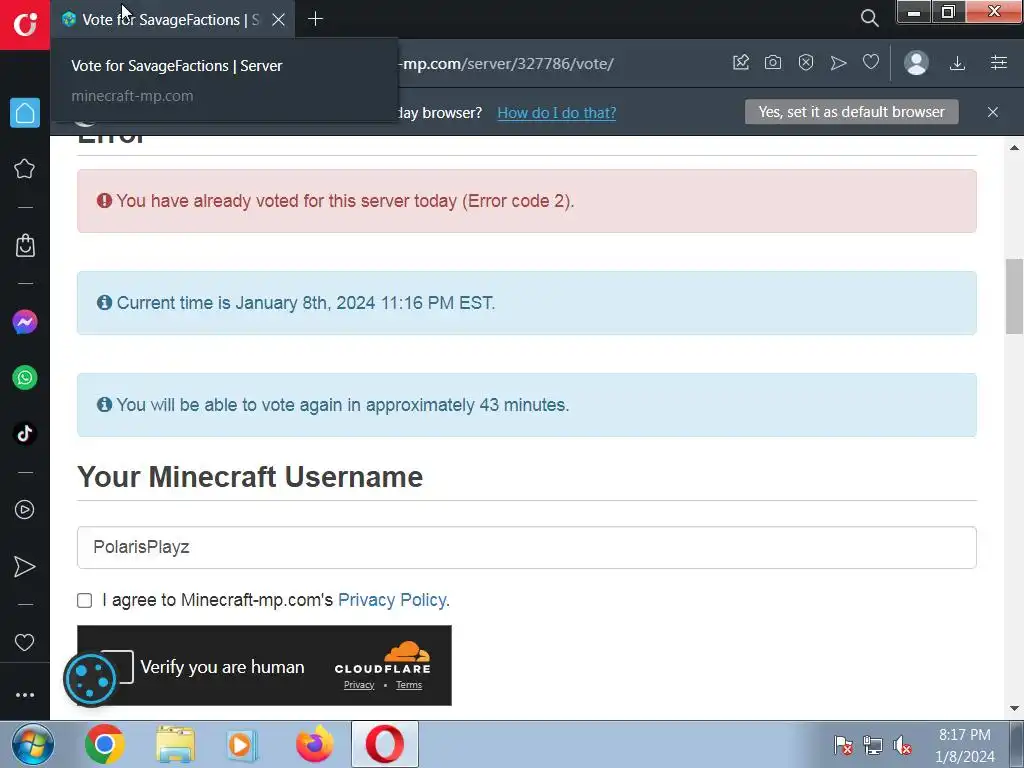Select the Vote for SavageFactions tab
1024x768 pixels.
coord(171,20)
